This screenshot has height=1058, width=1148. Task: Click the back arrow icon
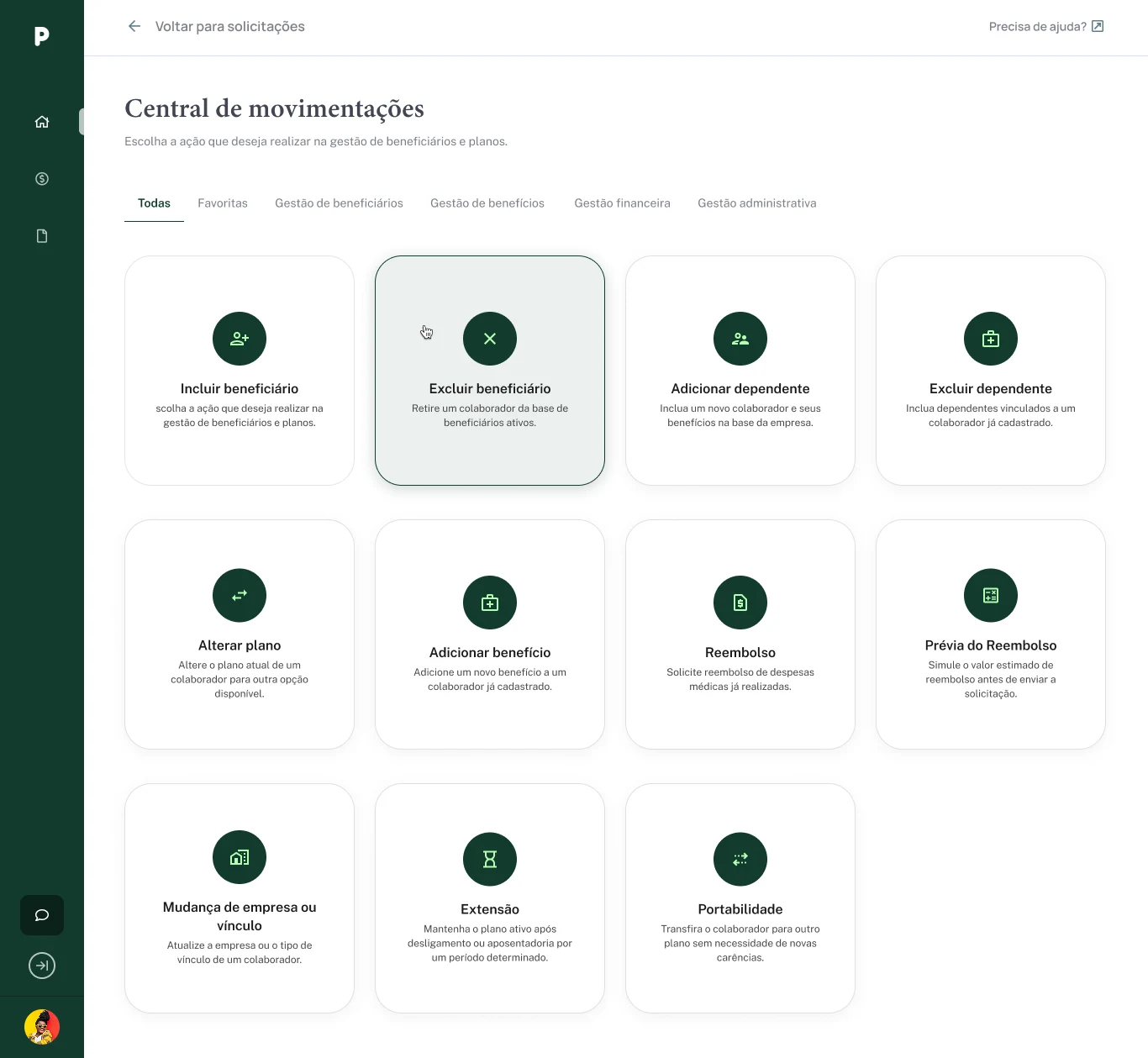[134, 26]
